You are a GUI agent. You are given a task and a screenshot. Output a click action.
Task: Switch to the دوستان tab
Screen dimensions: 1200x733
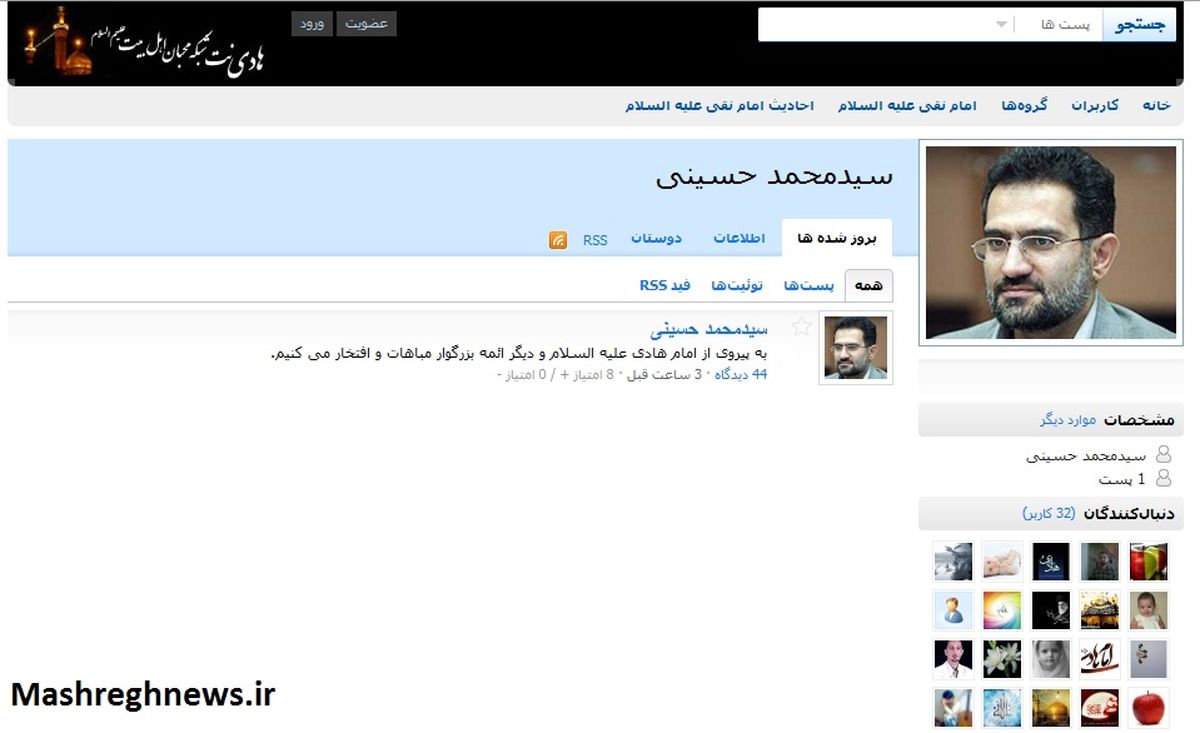(x=656, y=238)
